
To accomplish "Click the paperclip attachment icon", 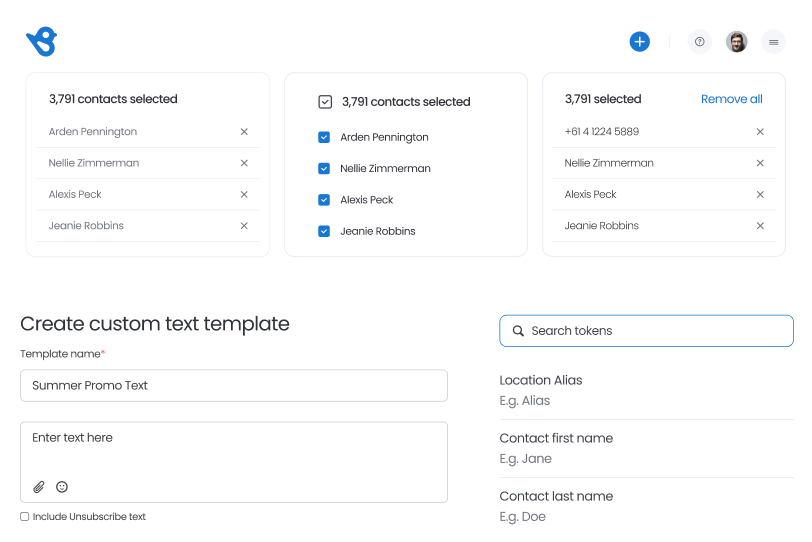I will [x=39, y=487].
